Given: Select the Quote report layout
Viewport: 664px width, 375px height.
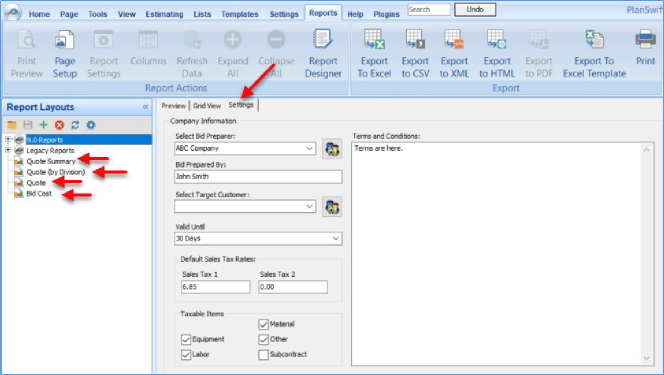Looking at the screenshot, I should [x=36, y=183].
